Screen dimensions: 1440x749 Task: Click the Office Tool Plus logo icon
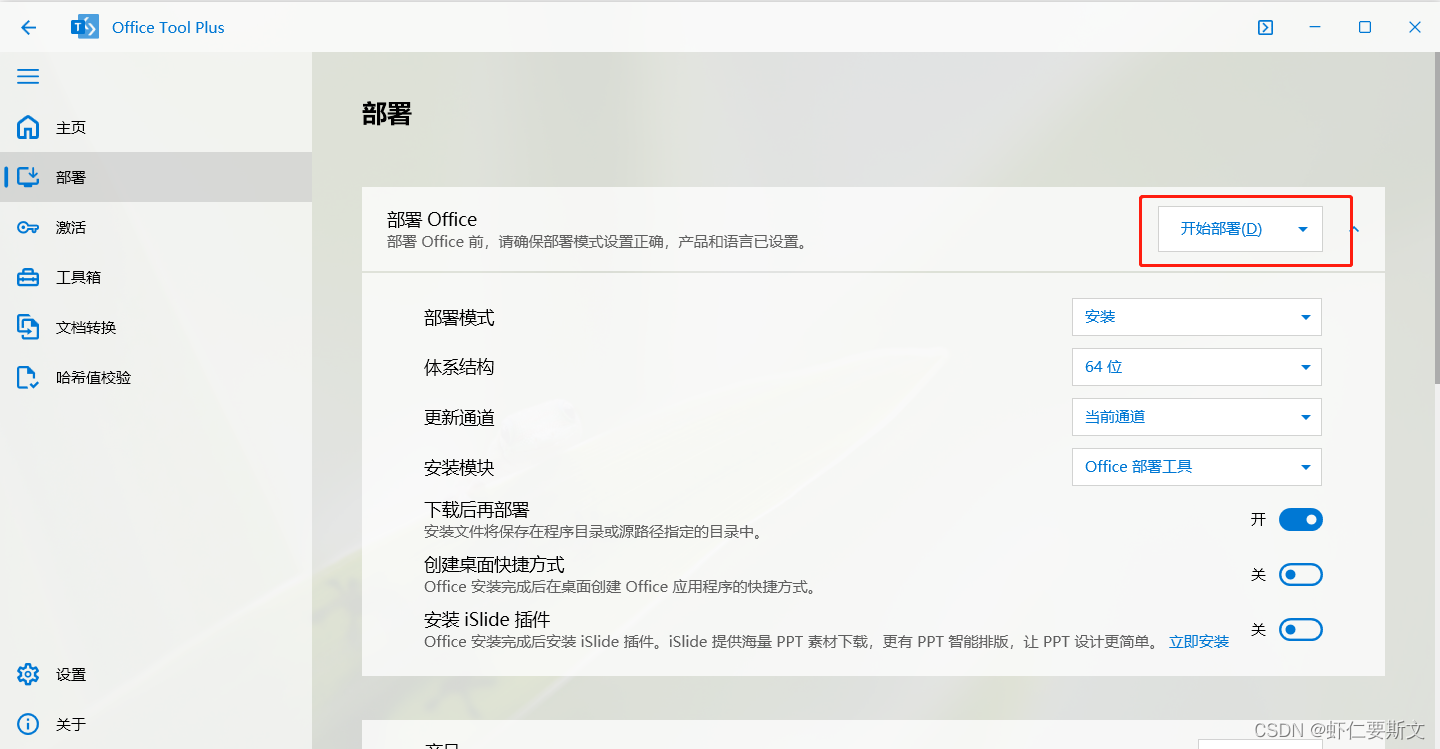[85, 27]
